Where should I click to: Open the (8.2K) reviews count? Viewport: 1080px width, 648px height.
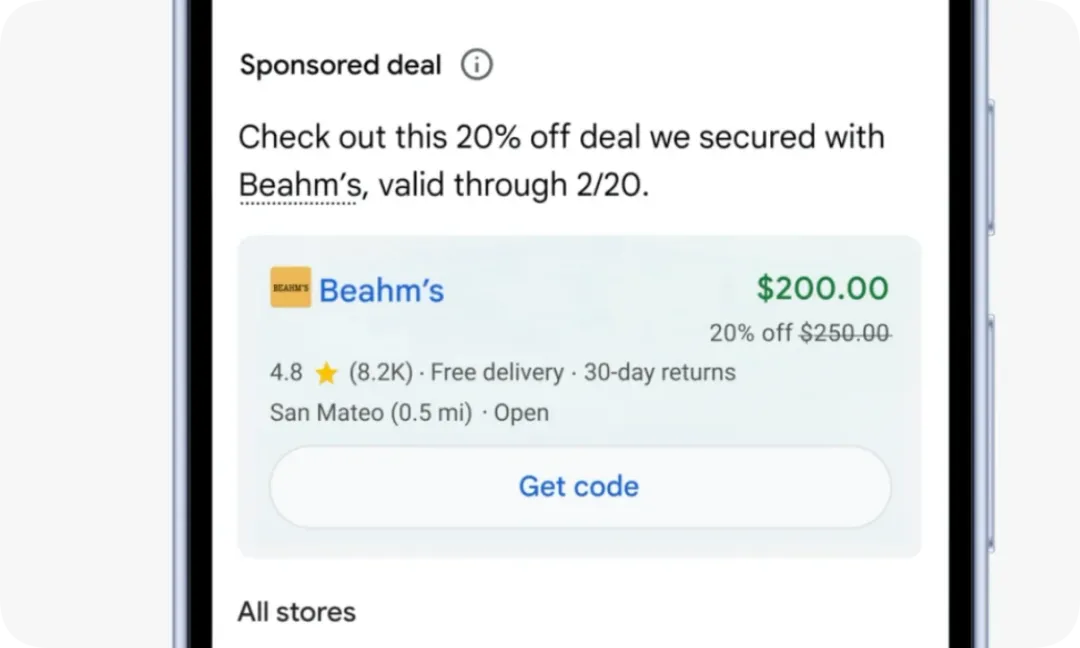click(379, 373)
